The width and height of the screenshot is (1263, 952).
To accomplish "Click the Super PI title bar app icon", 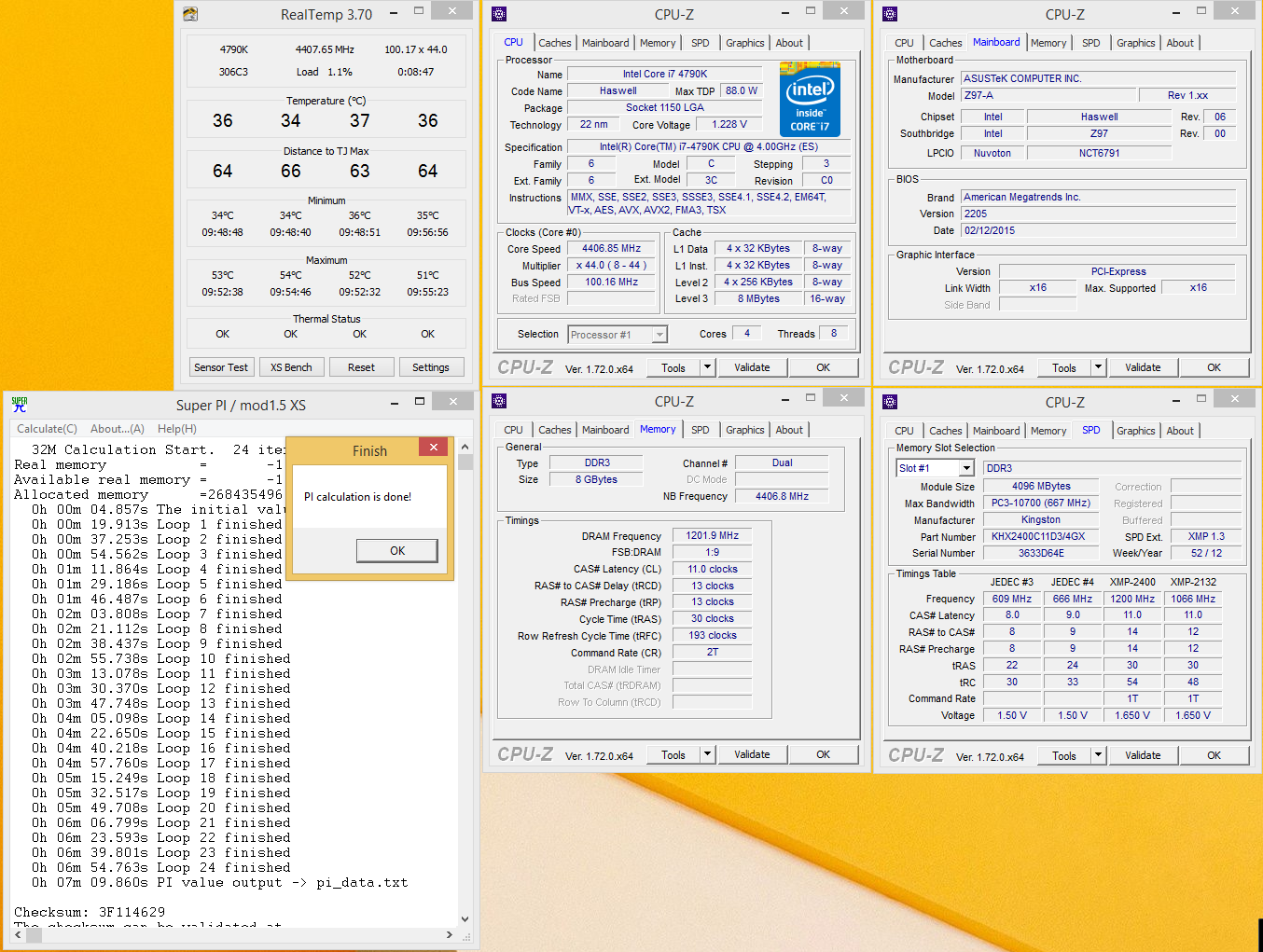I will 20,404.
